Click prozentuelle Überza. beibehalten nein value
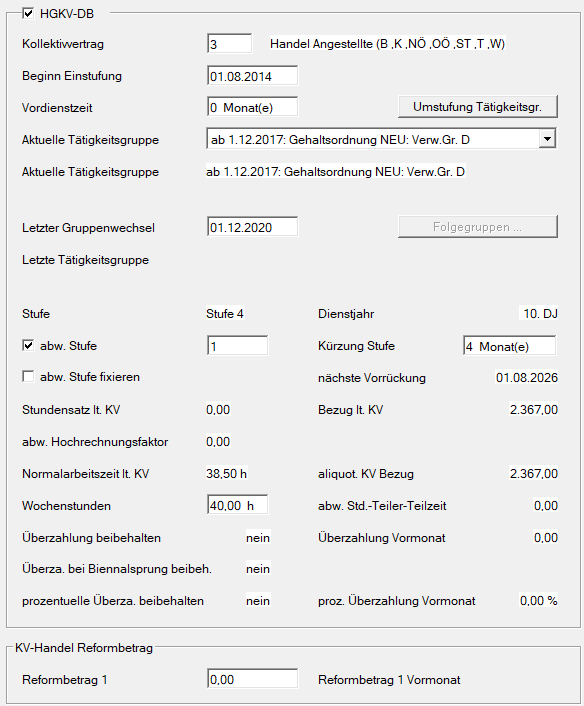The width and height of the screenshot is (584, 706). tap(258, 601)
